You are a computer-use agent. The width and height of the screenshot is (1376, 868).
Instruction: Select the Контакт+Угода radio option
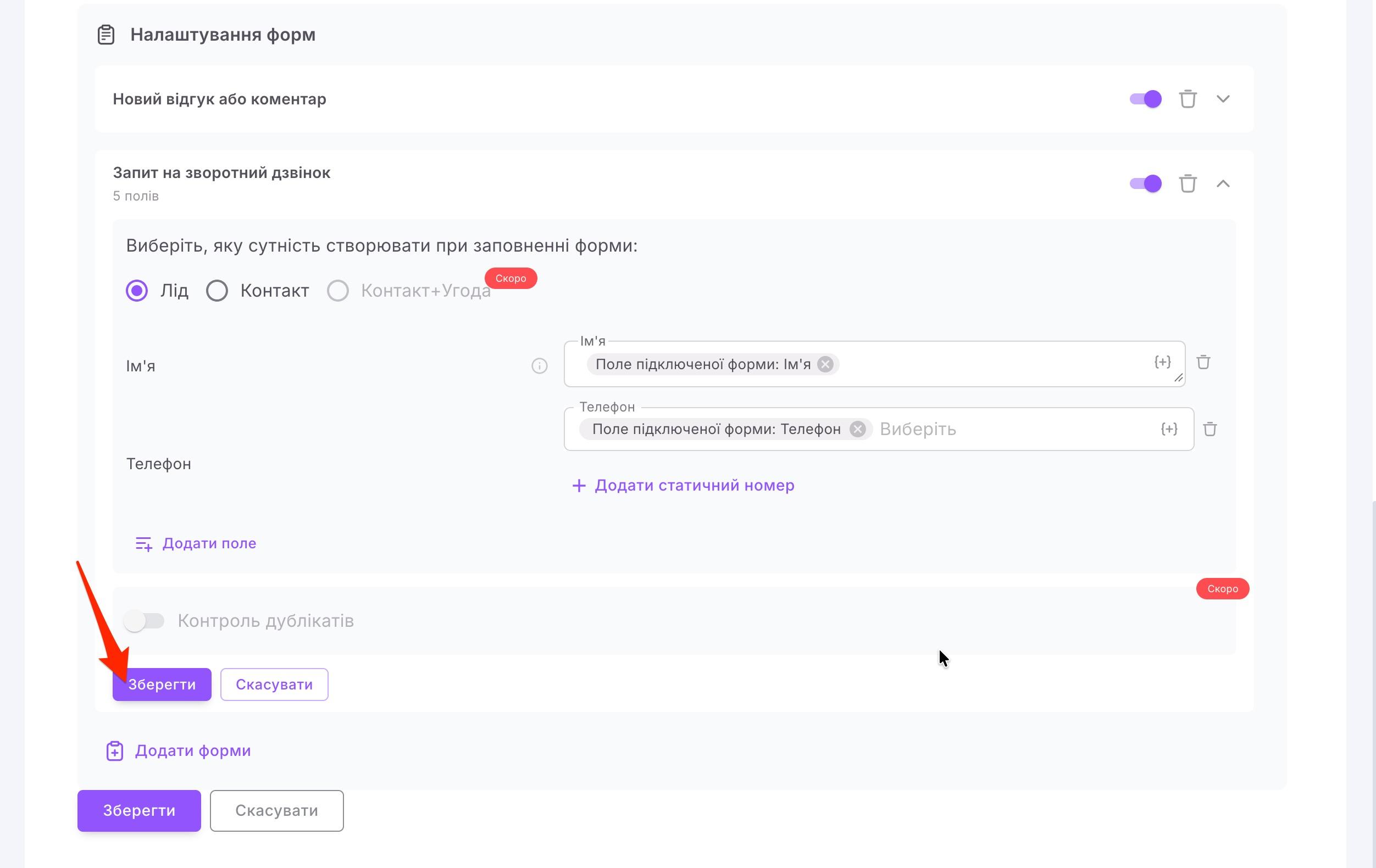tap(338, 290)
